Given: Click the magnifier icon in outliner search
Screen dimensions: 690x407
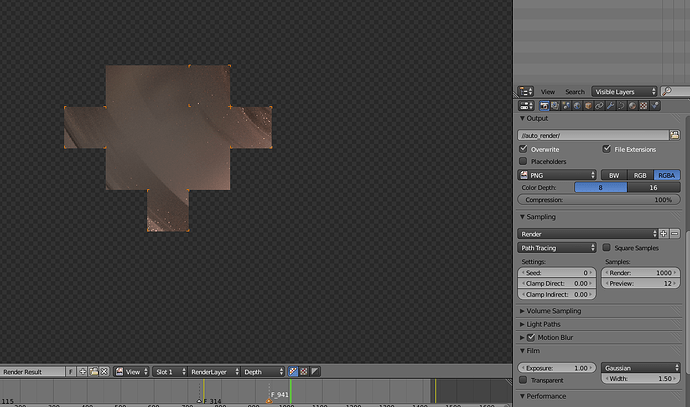Looking at the screenshot, I should 667,91.
